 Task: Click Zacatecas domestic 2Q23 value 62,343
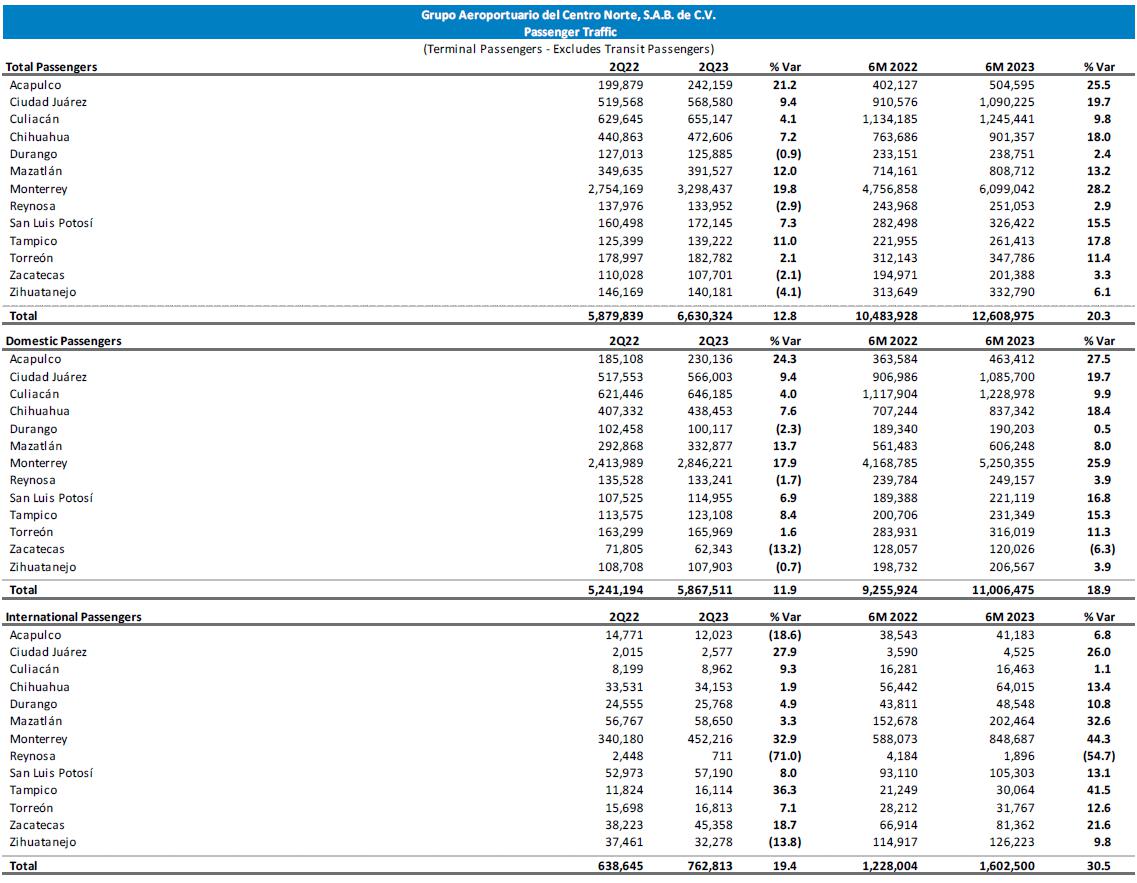coord(711,549)
